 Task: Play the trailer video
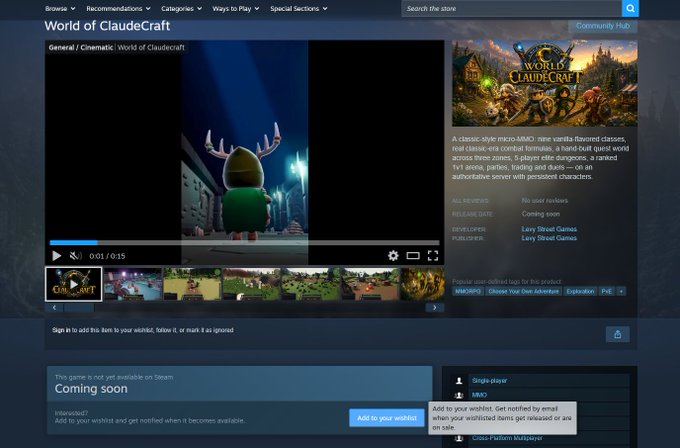coord(56,256)
